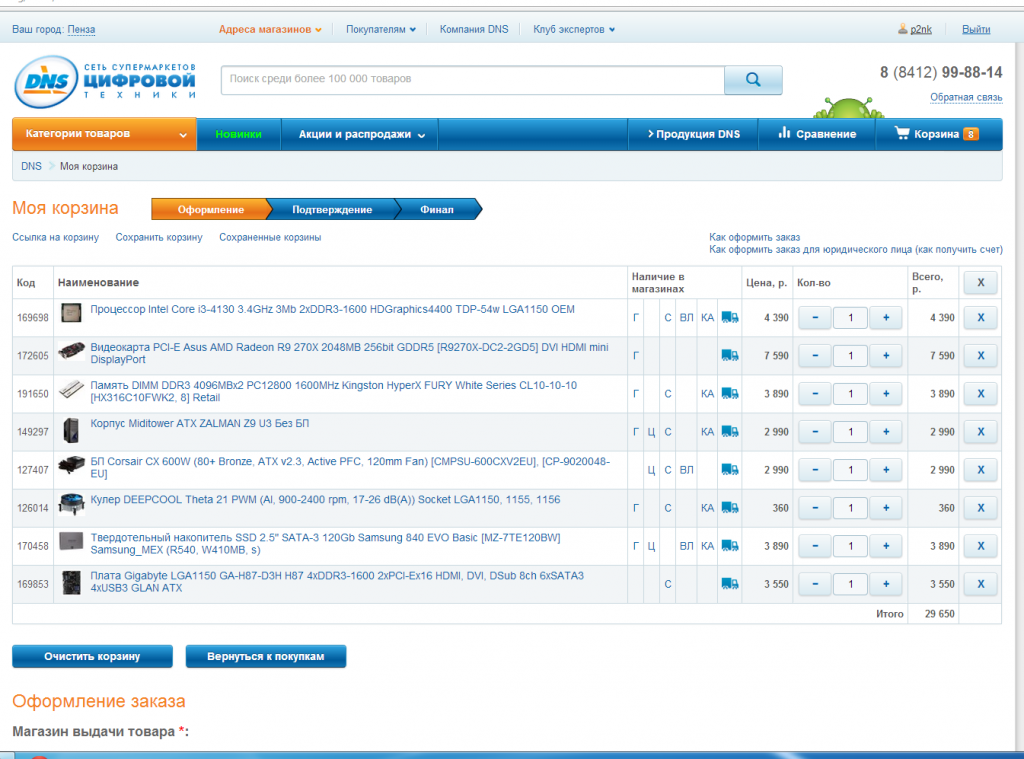Screen dimensions: 1024x759
Task: Click the Очистить корзину button
Action: [x=92, y=657]
